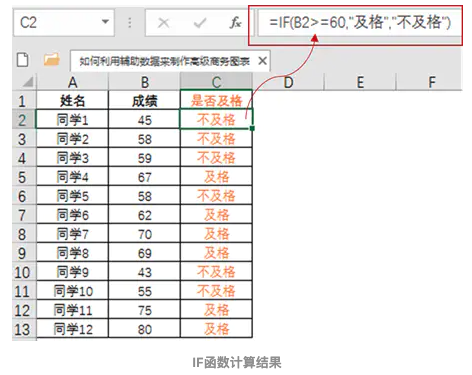
Task: Click 不及格 result in row 3
Action: point(216,138)
